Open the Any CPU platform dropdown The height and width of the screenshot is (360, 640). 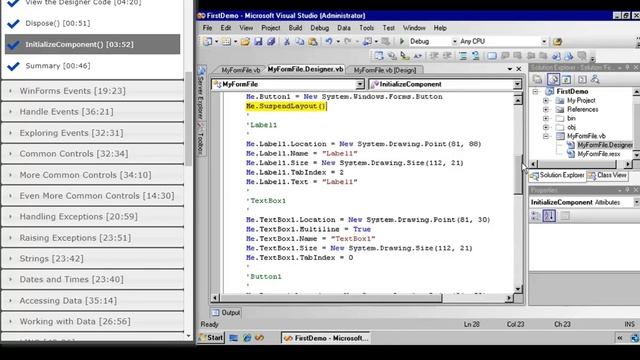[x=544, y=42]
